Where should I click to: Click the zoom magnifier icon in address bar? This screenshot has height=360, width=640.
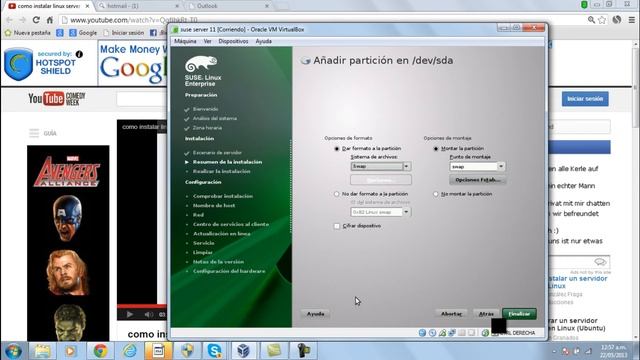pyautogui.click(x=591, y=20)
